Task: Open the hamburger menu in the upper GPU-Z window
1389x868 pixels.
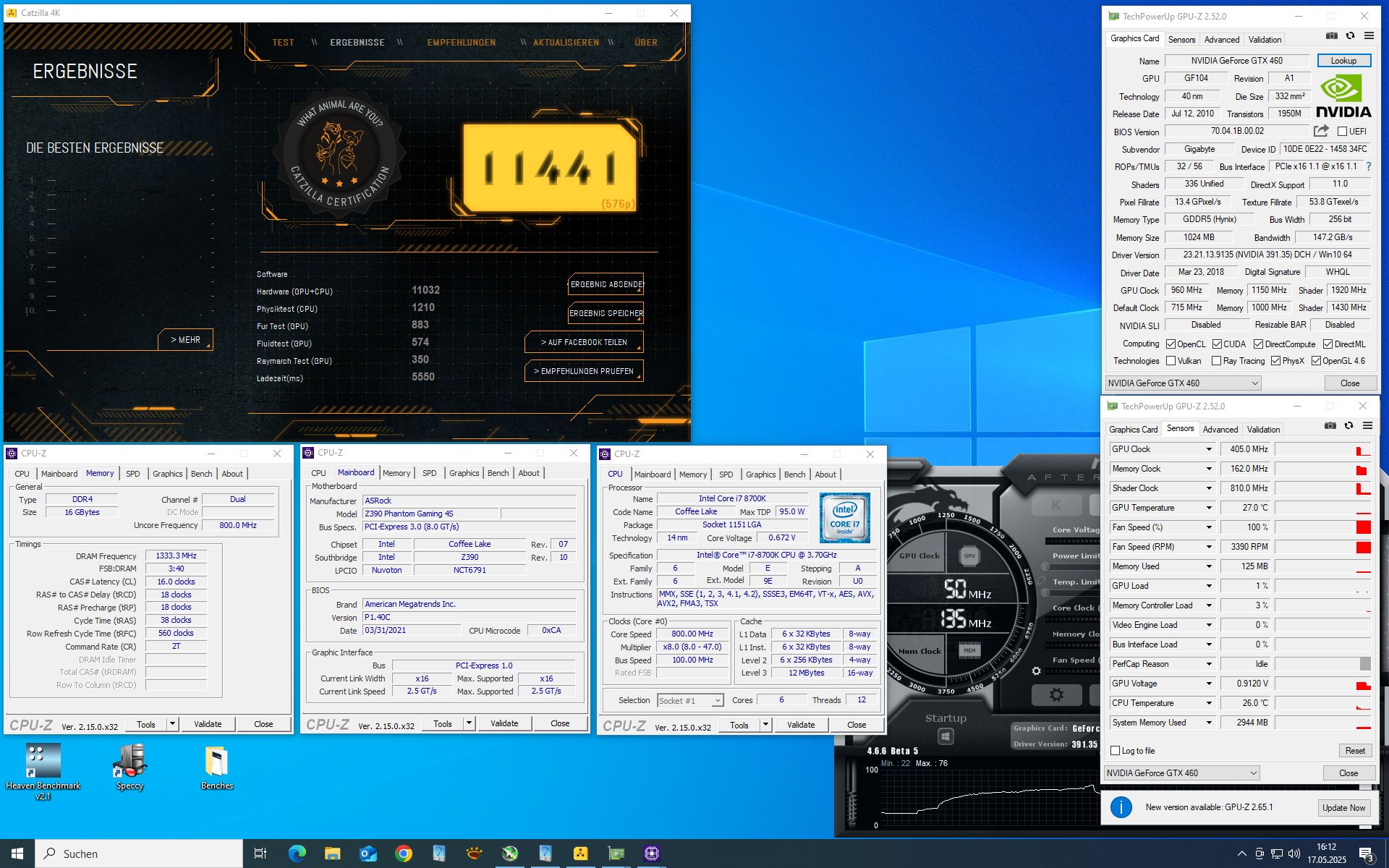Action: pos(1369,35)
